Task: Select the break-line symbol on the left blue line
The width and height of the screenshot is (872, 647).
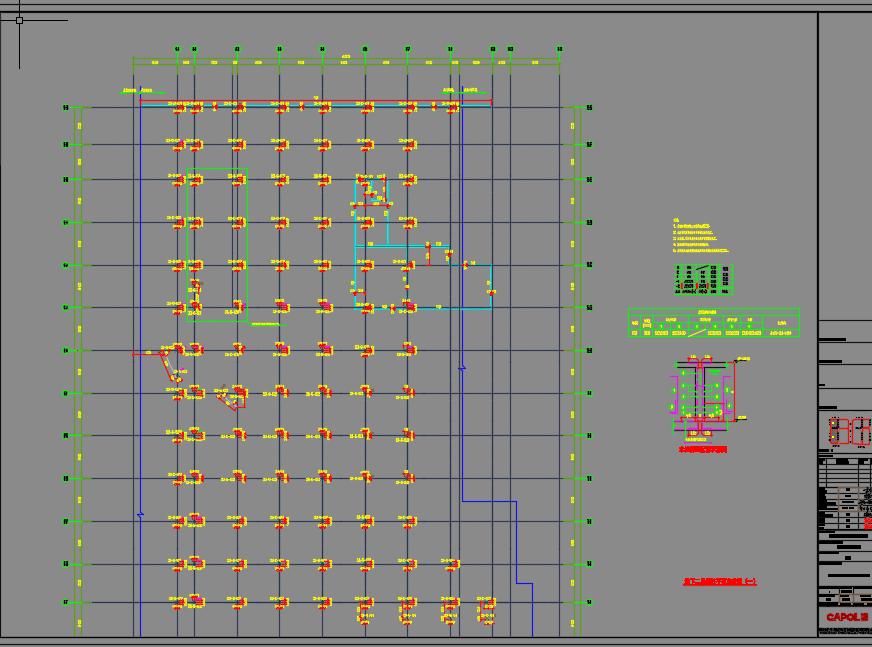Action: [x=141, y=515]
